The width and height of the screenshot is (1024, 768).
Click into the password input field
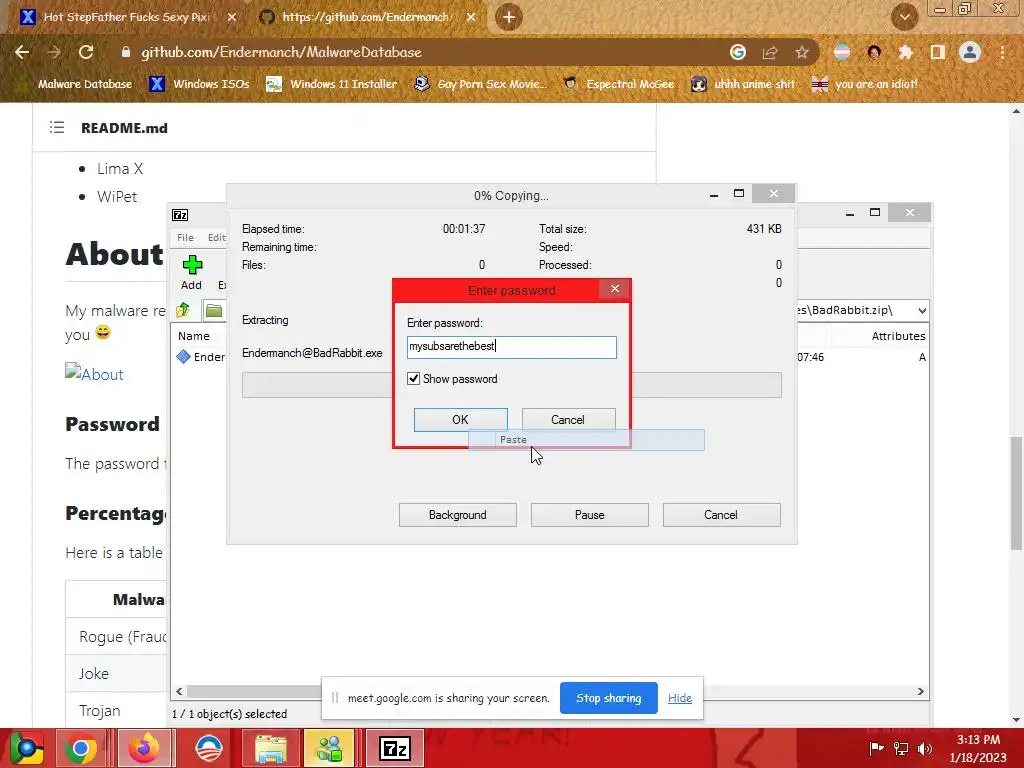(x=511, y=347)
